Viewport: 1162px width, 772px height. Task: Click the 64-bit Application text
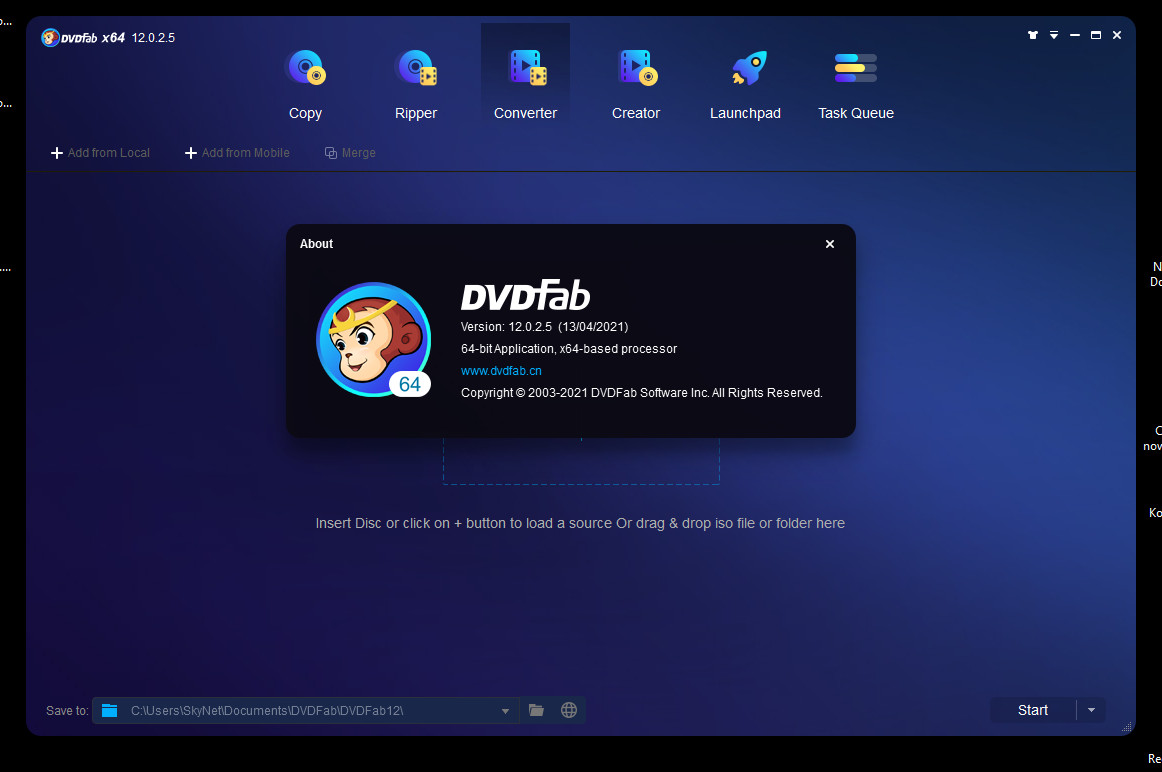click(x=569, y=349)
